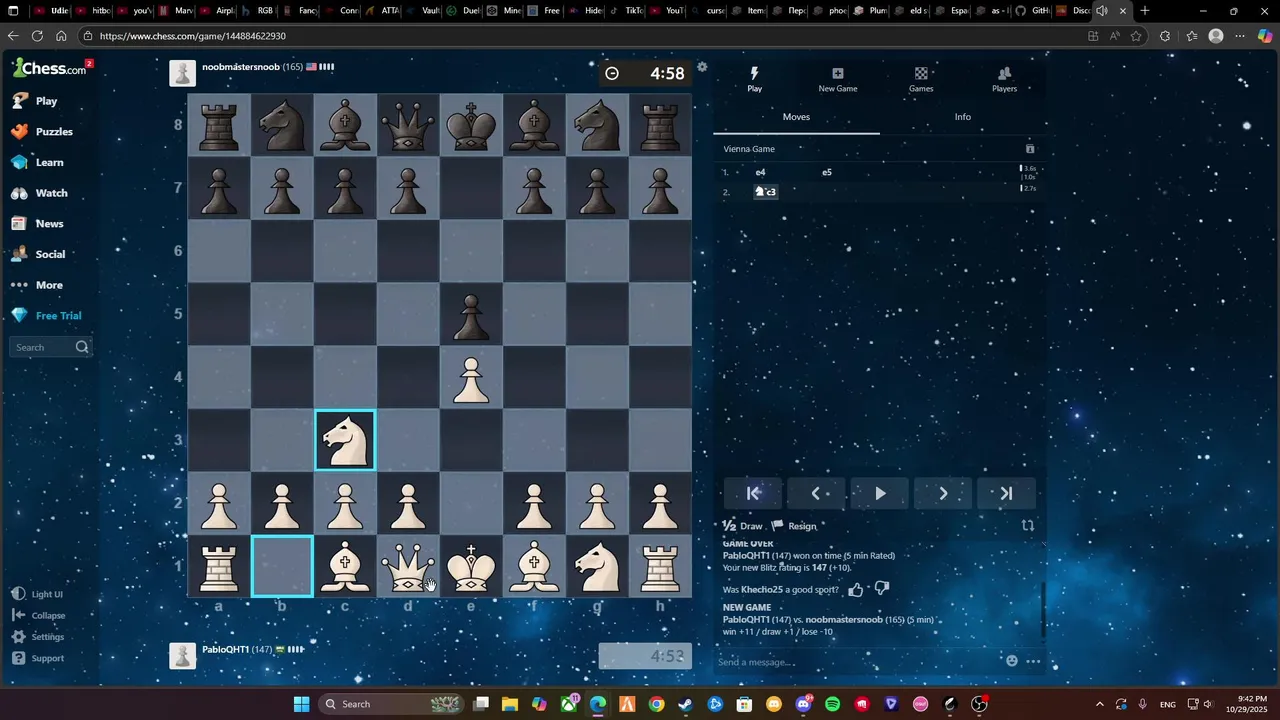Open Discord from taskbar
Viewport: 1280px width, 720px height.
click(x=803, y=704)
